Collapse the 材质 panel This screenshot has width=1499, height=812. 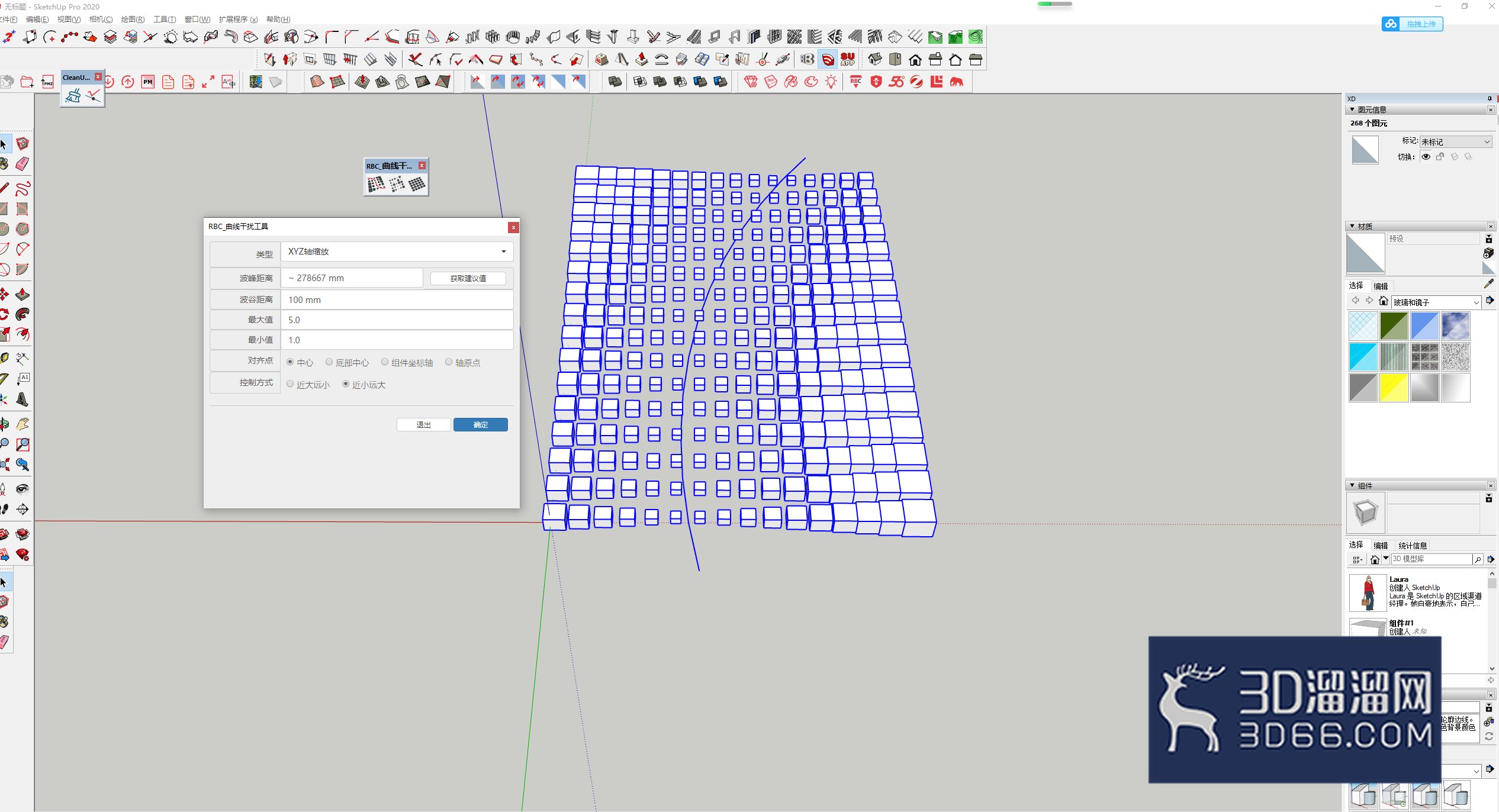(x=1352, y=226)
